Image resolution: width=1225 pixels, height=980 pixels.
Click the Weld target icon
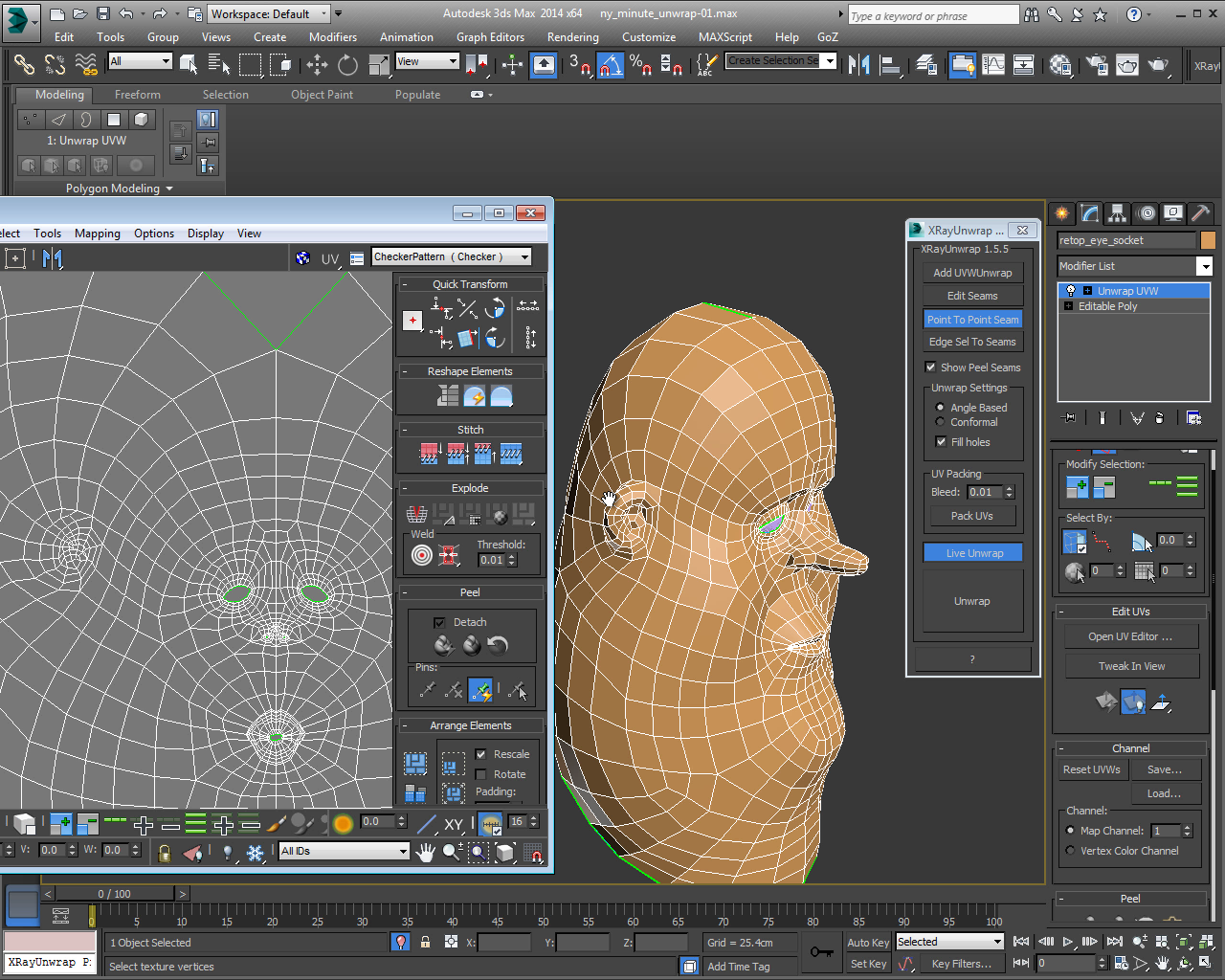coord(422,555)
